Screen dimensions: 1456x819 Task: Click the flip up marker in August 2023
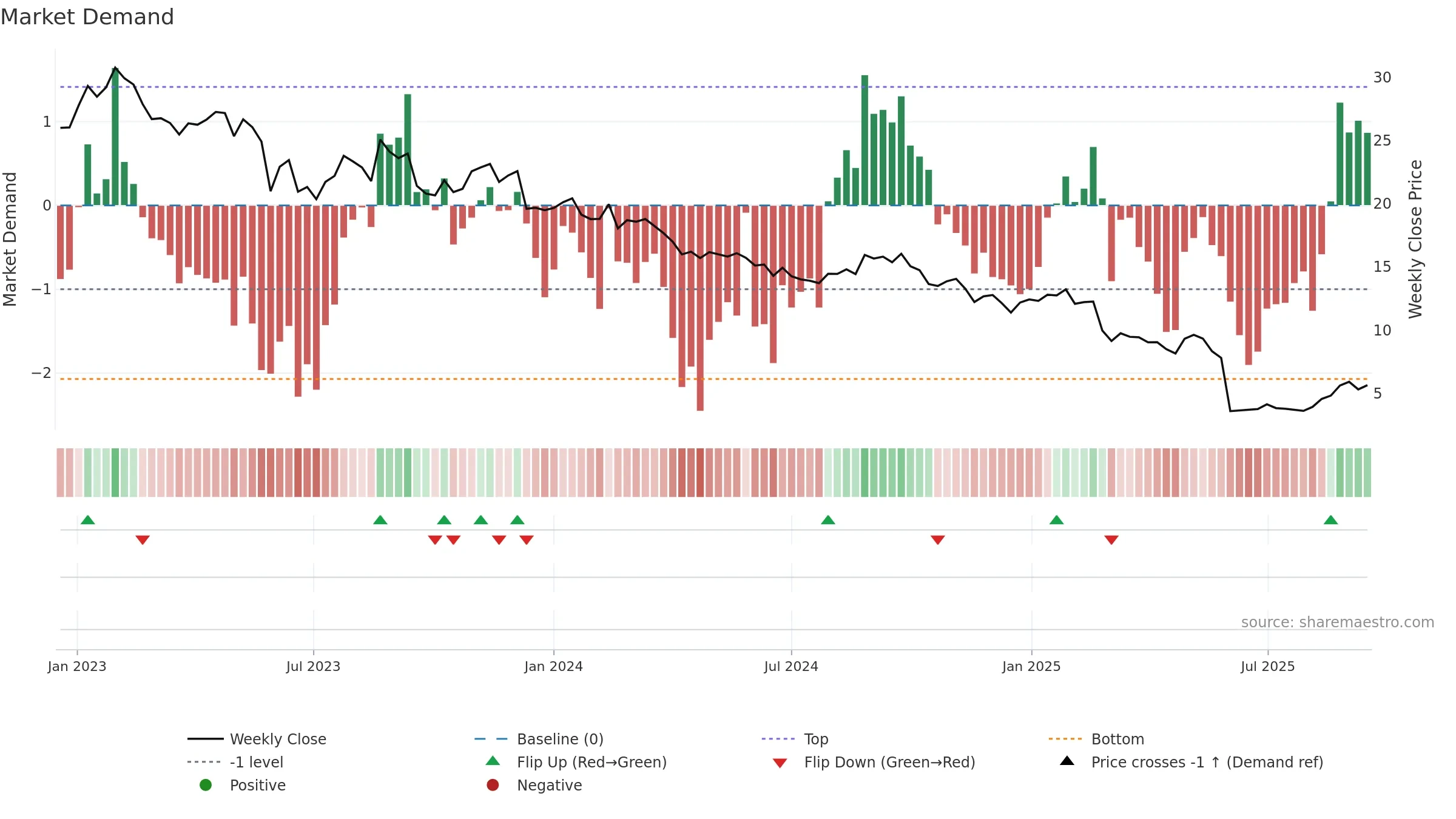coord(380,520)
